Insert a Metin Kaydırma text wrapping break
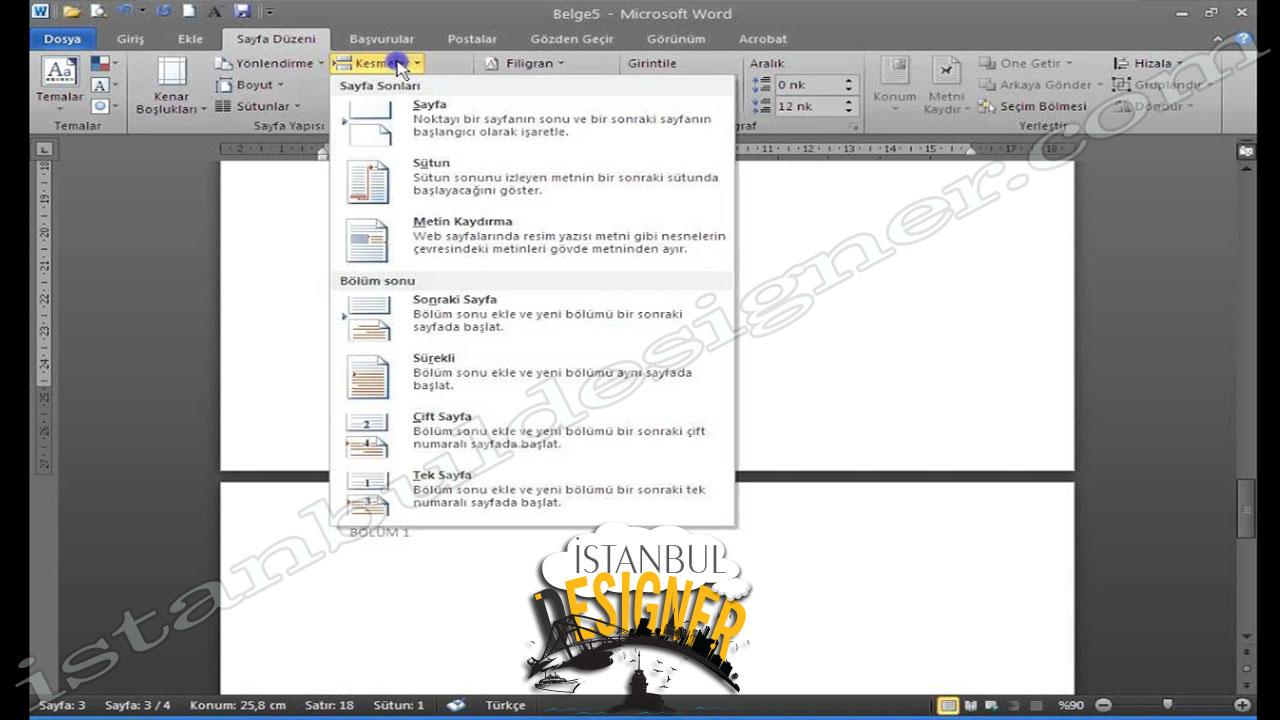1280x720 pixels. tap(532, 239)
